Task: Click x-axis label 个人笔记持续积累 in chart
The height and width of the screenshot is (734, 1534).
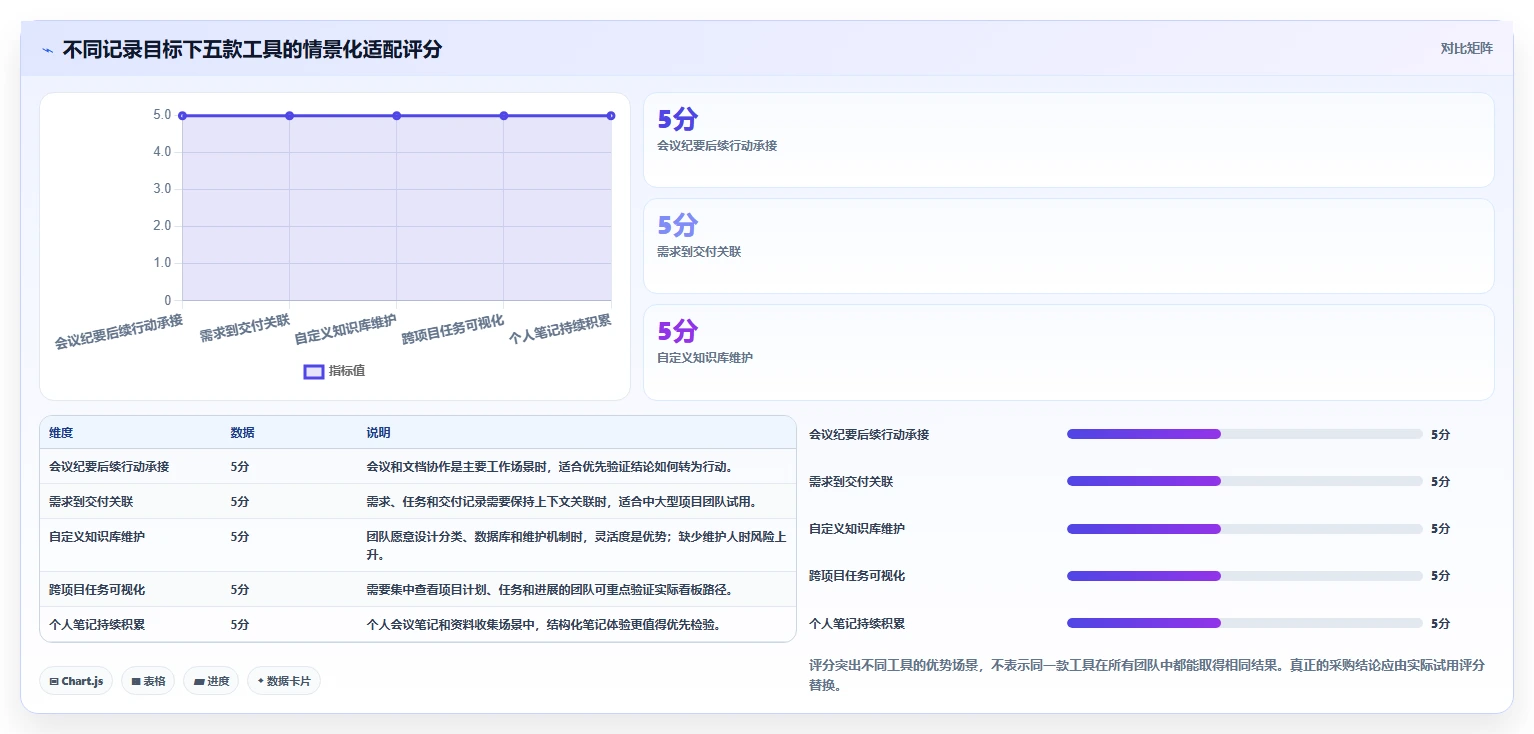Action: [560, 328]
